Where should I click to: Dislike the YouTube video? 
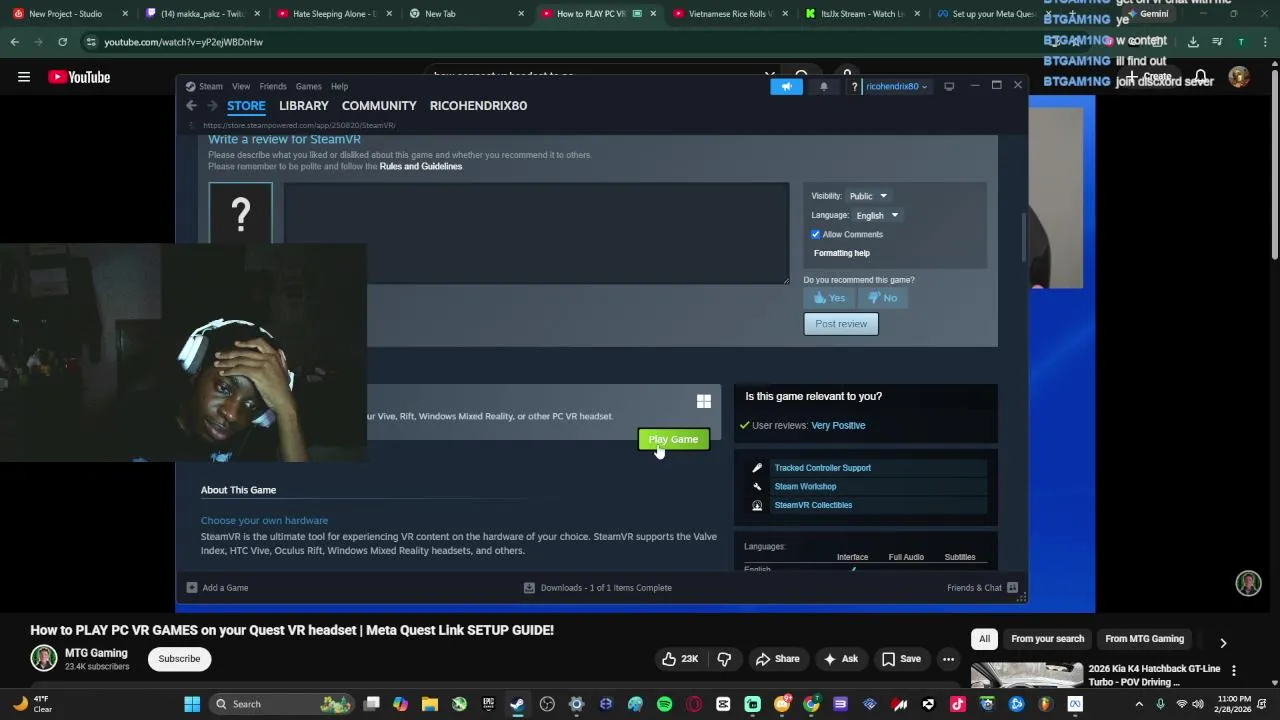point(724,659)
